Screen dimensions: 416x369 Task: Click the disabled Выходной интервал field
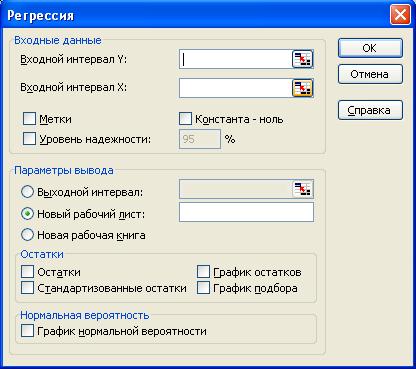[236, 189]
